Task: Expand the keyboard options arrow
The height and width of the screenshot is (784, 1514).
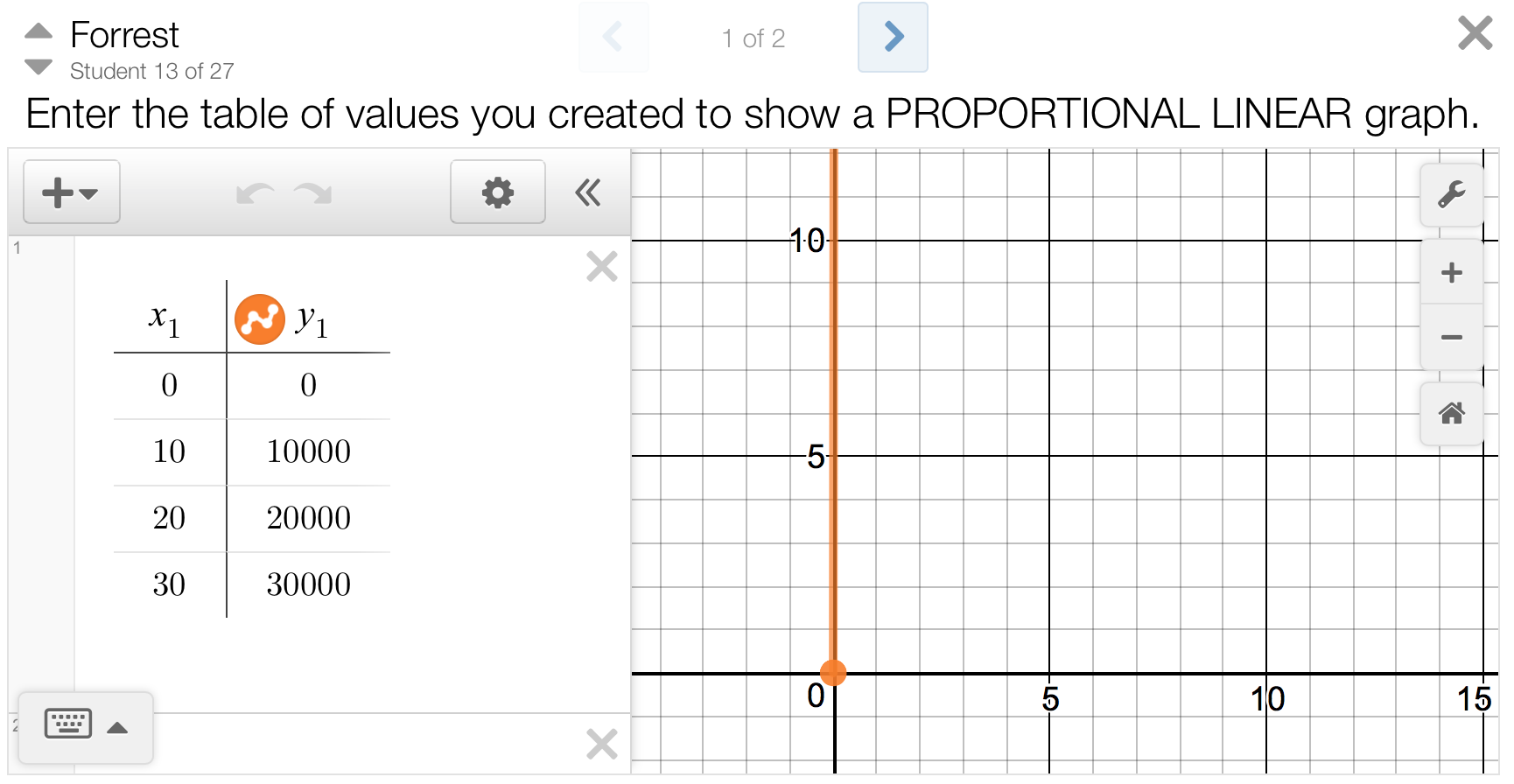Action: pyautogui.click(x=117, y=727)
